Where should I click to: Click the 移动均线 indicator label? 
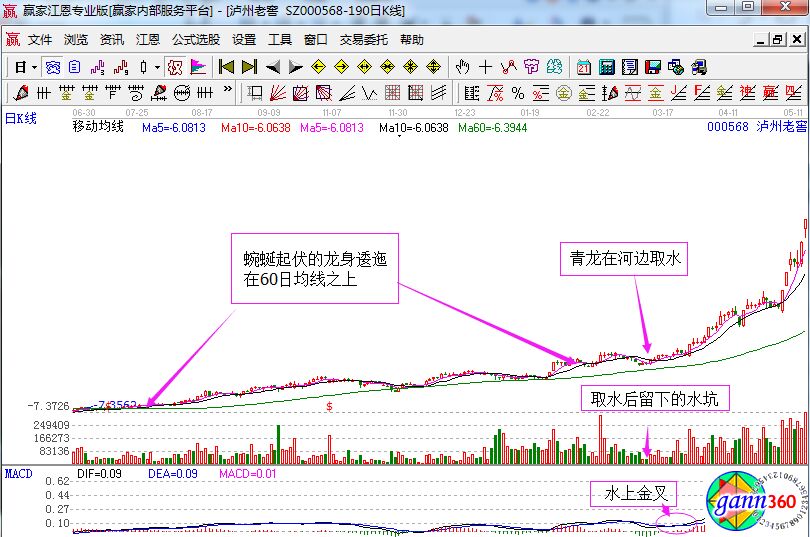[x=97, y=128]
